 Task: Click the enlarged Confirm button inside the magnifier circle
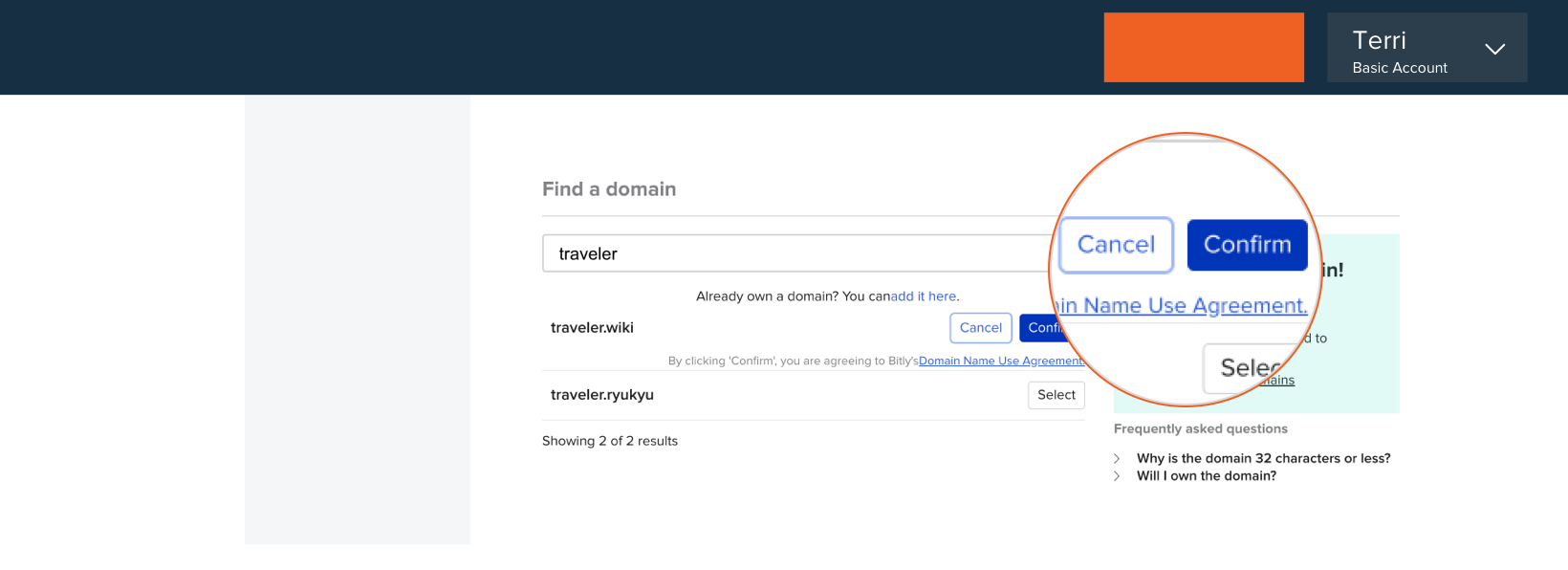point(1247,245)
